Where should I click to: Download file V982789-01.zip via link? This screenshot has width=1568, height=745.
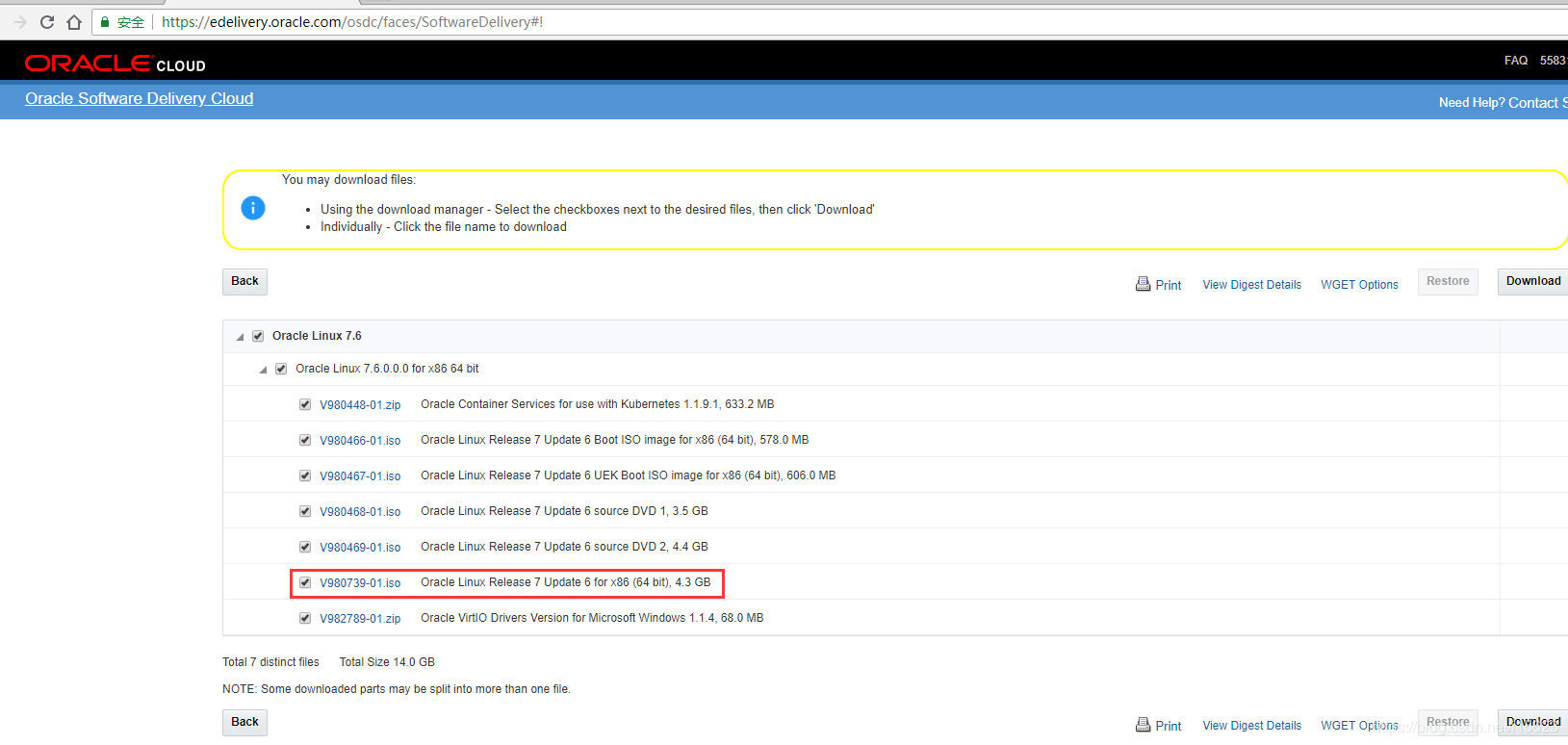[x=360, y=619]
